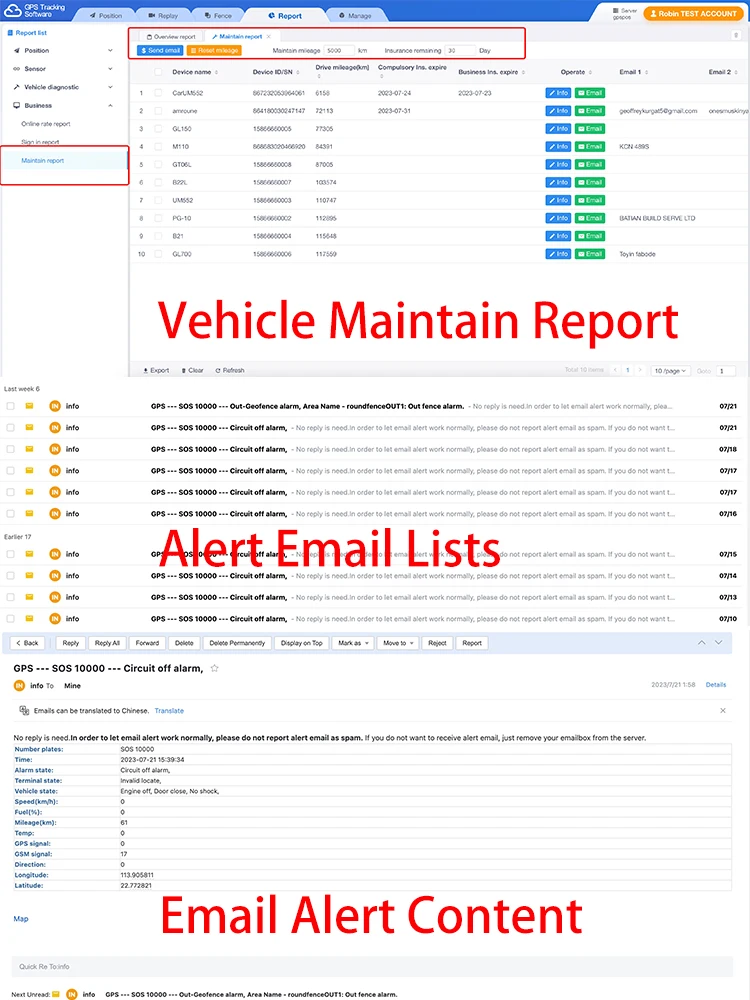750x1000 pixels.
Task: Switch to the Fence top tab
Action: [219, 15]
